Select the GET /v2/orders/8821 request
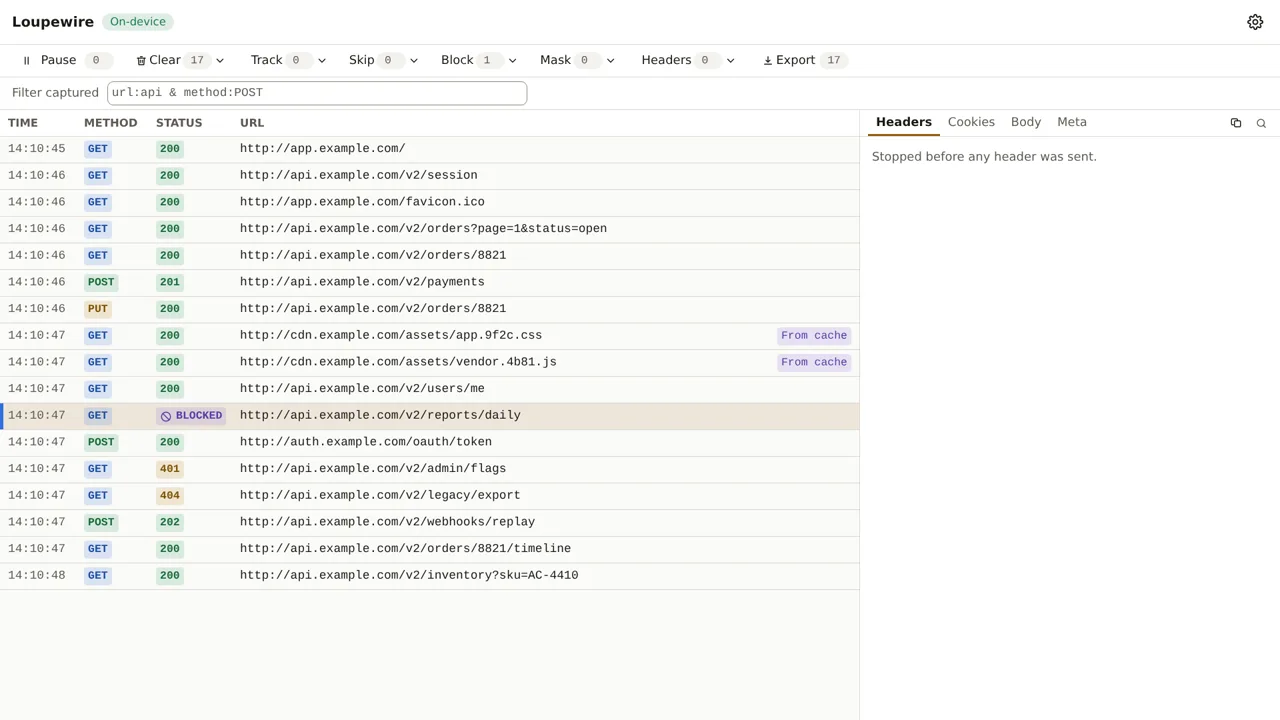1280x720 pixels. click(x=430, y=256)
